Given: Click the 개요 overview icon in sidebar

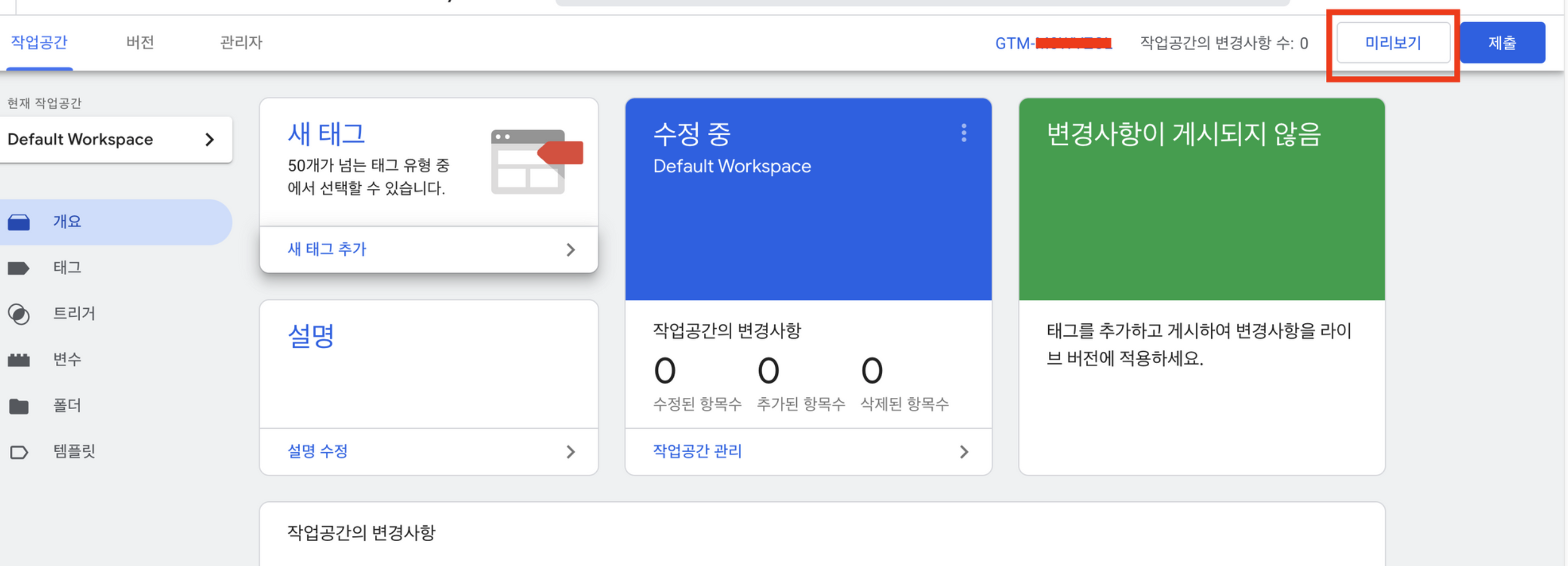Looking at the screenshot, I should (19, 222).
